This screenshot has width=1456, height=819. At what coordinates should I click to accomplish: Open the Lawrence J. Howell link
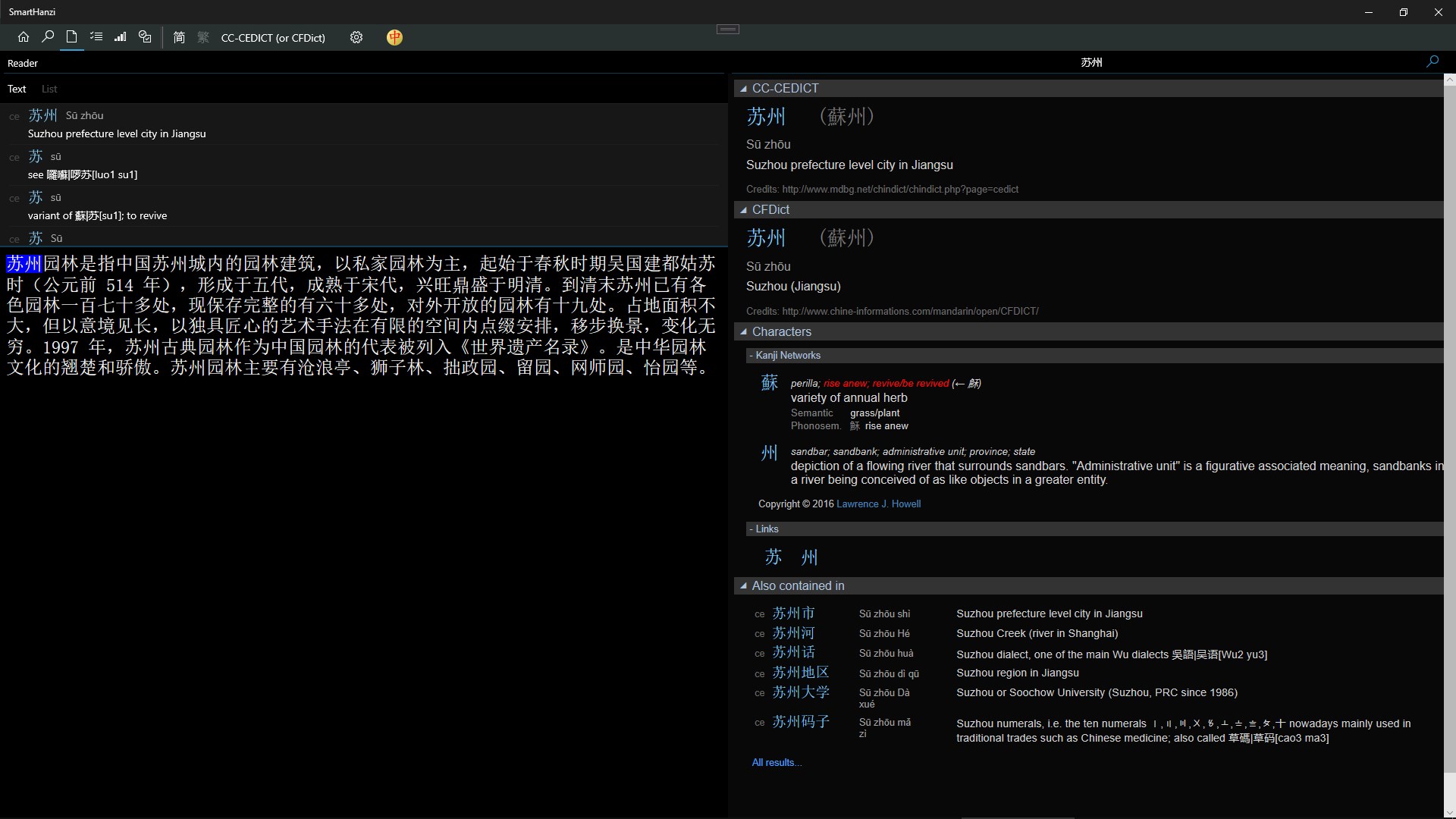878,504
